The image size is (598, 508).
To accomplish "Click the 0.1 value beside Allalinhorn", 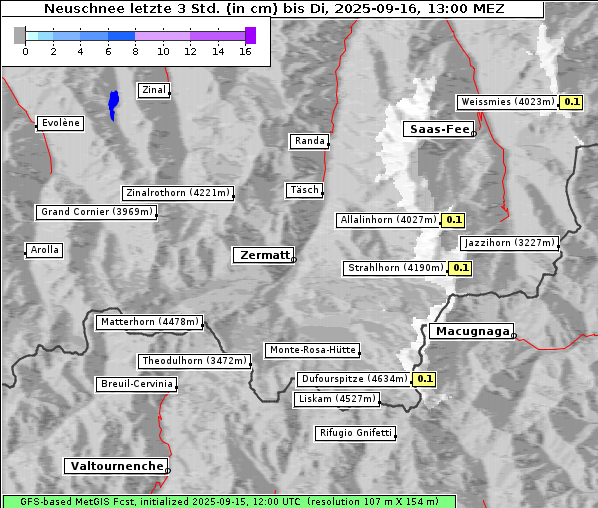I will (453, 220).
